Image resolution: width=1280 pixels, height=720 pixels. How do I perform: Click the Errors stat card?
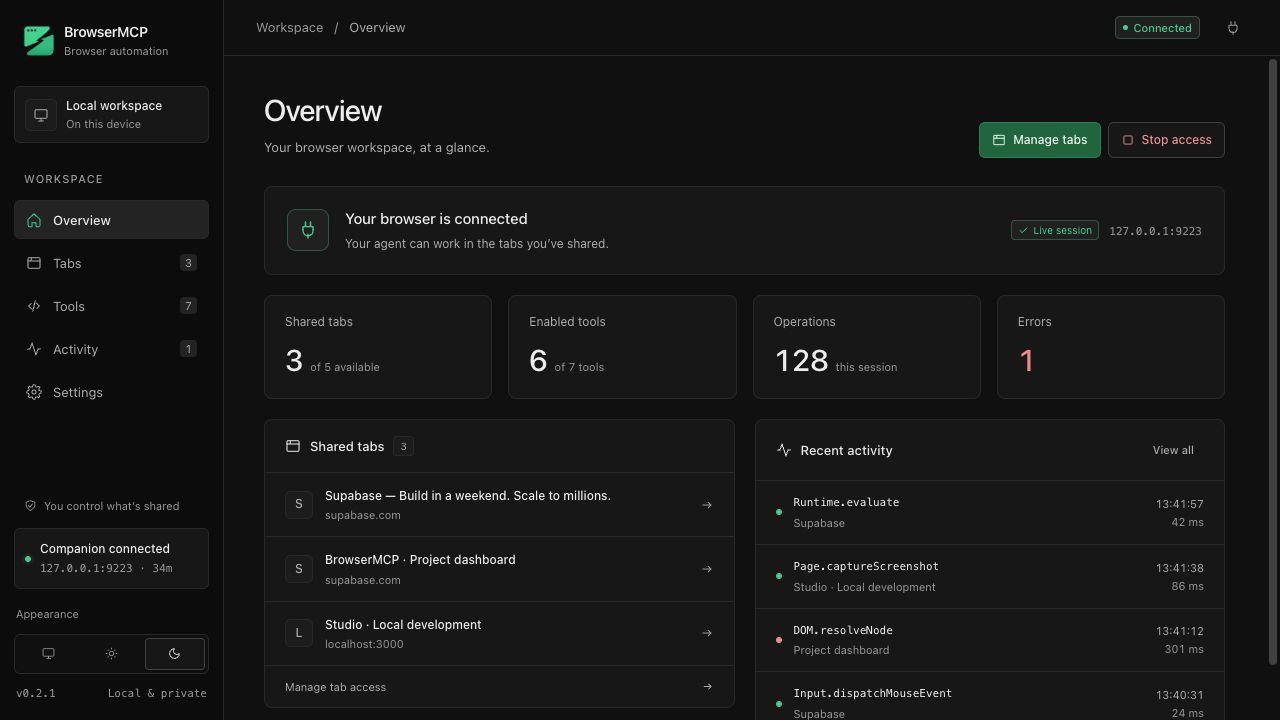point(1111,347)
